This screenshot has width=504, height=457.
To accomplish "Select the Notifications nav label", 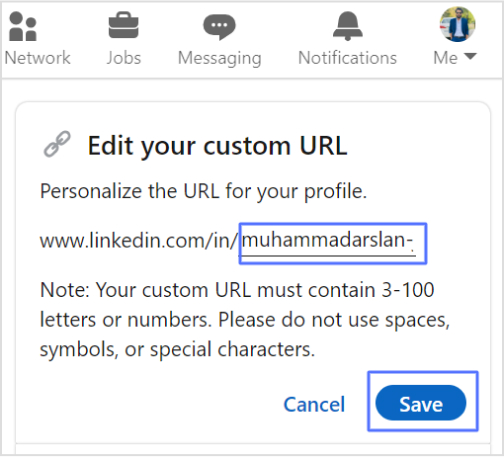I will [348, 58].
